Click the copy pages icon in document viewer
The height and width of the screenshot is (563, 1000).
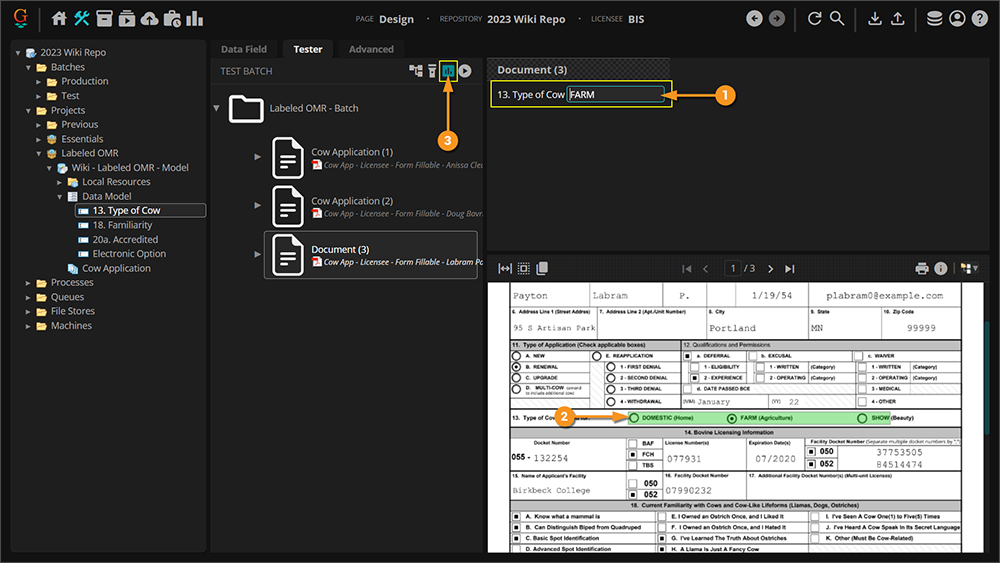[542, 268]
